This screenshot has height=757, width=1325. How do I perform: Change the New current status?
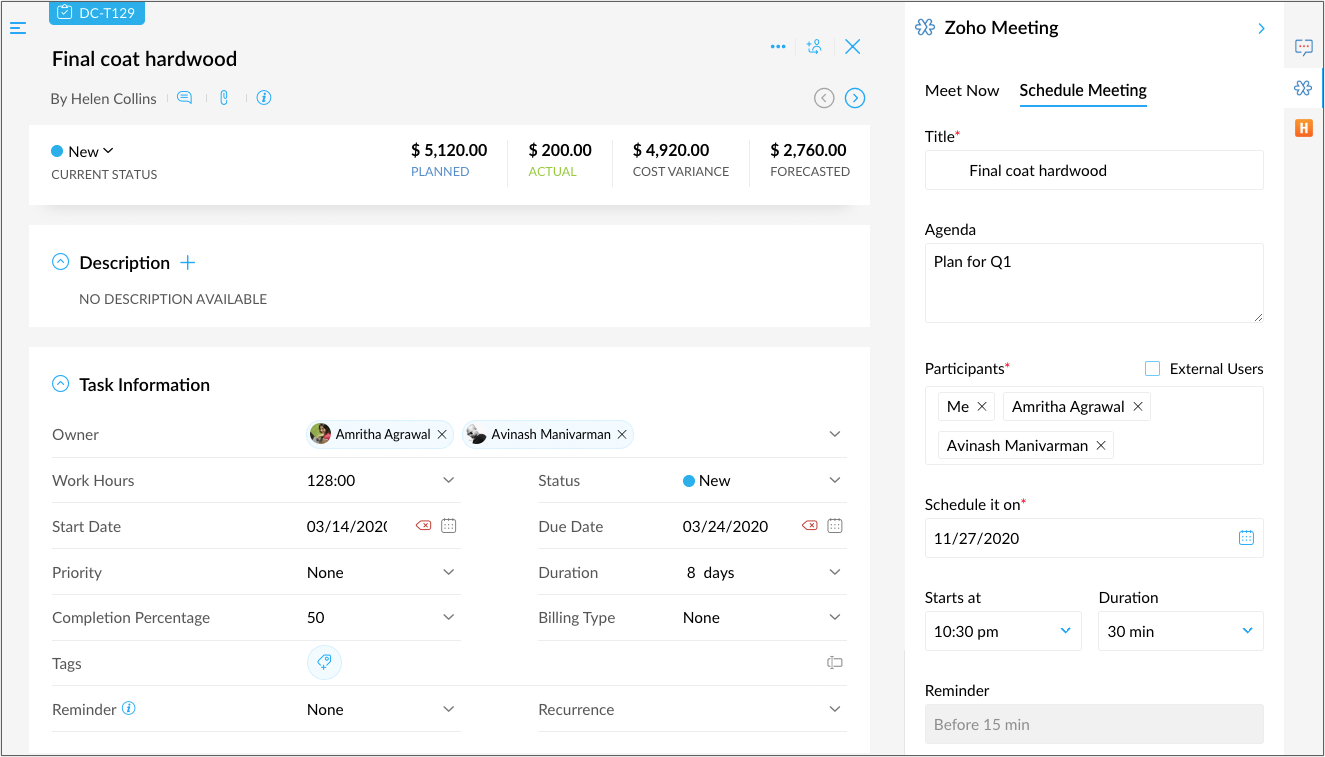click(x=84, y=152)
